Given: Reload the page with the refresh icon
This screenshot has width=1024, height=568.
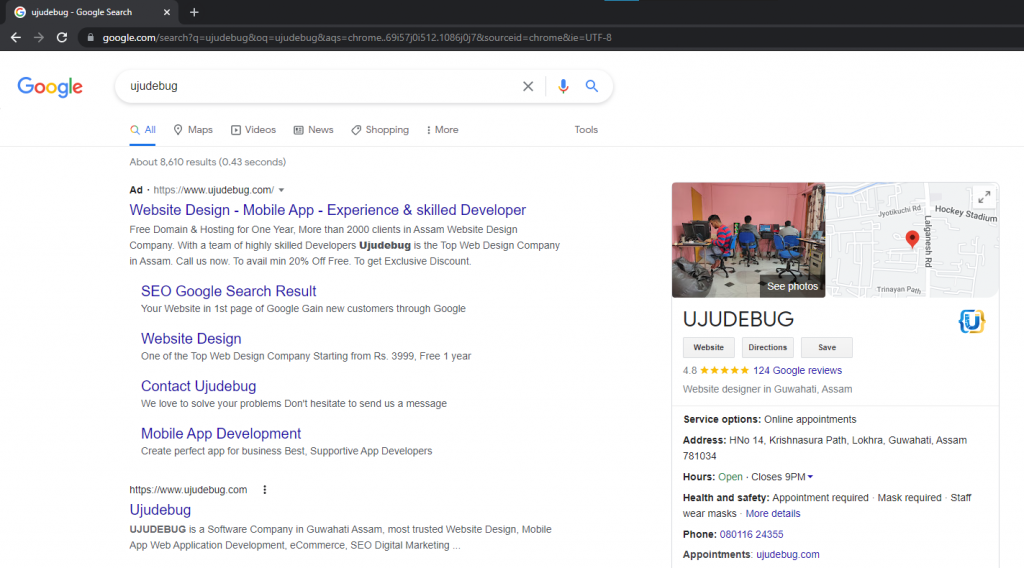Looking at the screenshot, I should pos(62,38).
